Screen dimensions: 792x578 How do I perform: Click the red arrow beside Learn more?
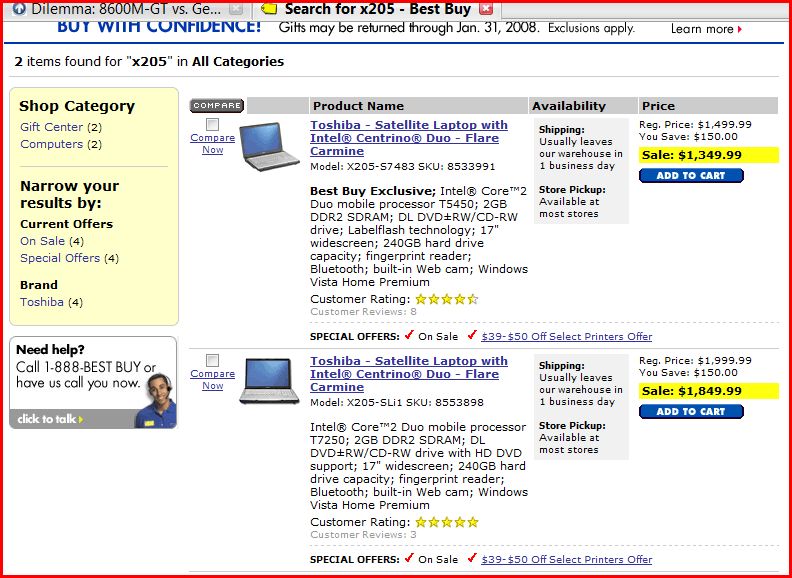point(740,29)
